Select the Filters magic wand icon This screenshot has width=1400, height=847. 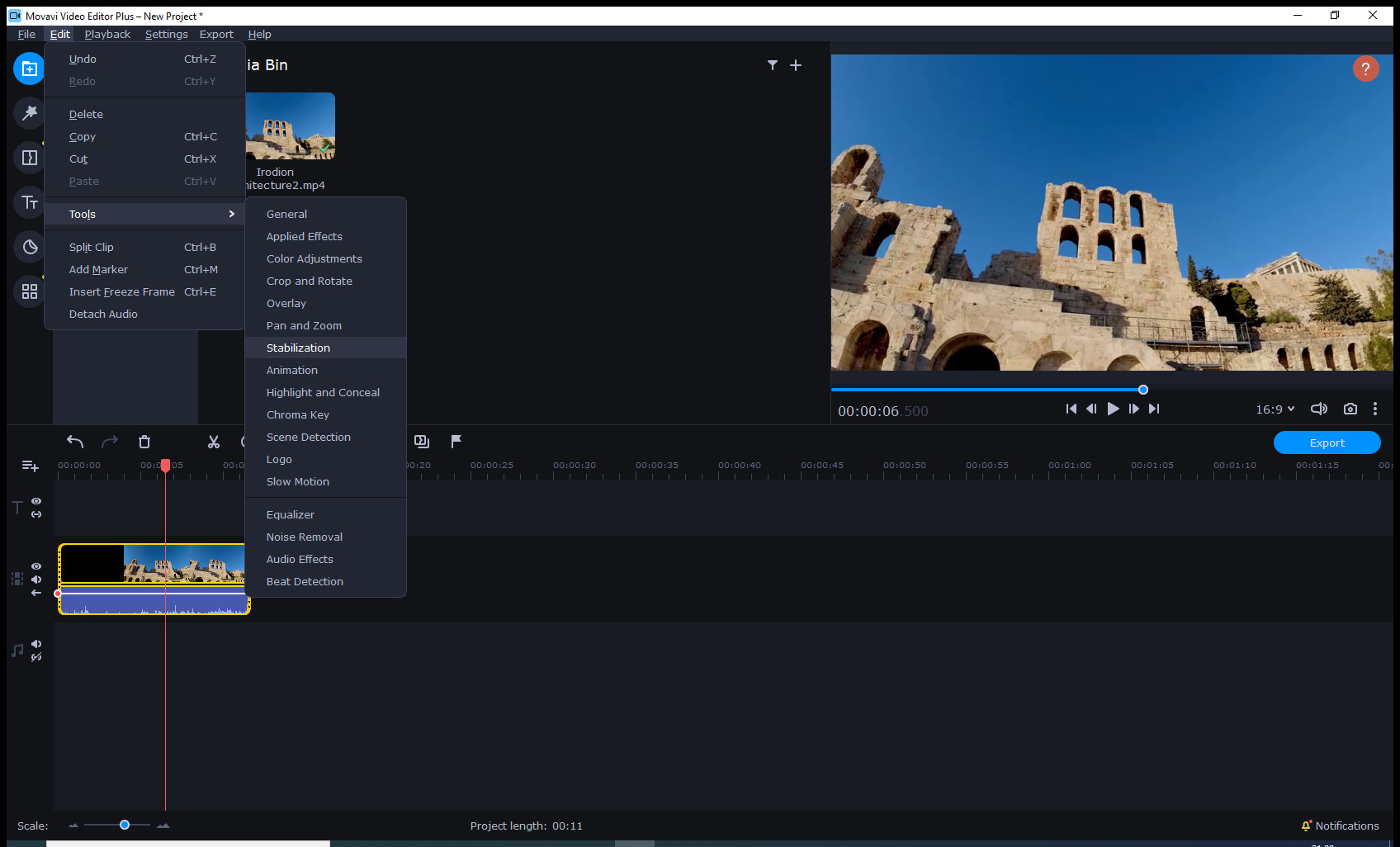(x=29, y=113)
